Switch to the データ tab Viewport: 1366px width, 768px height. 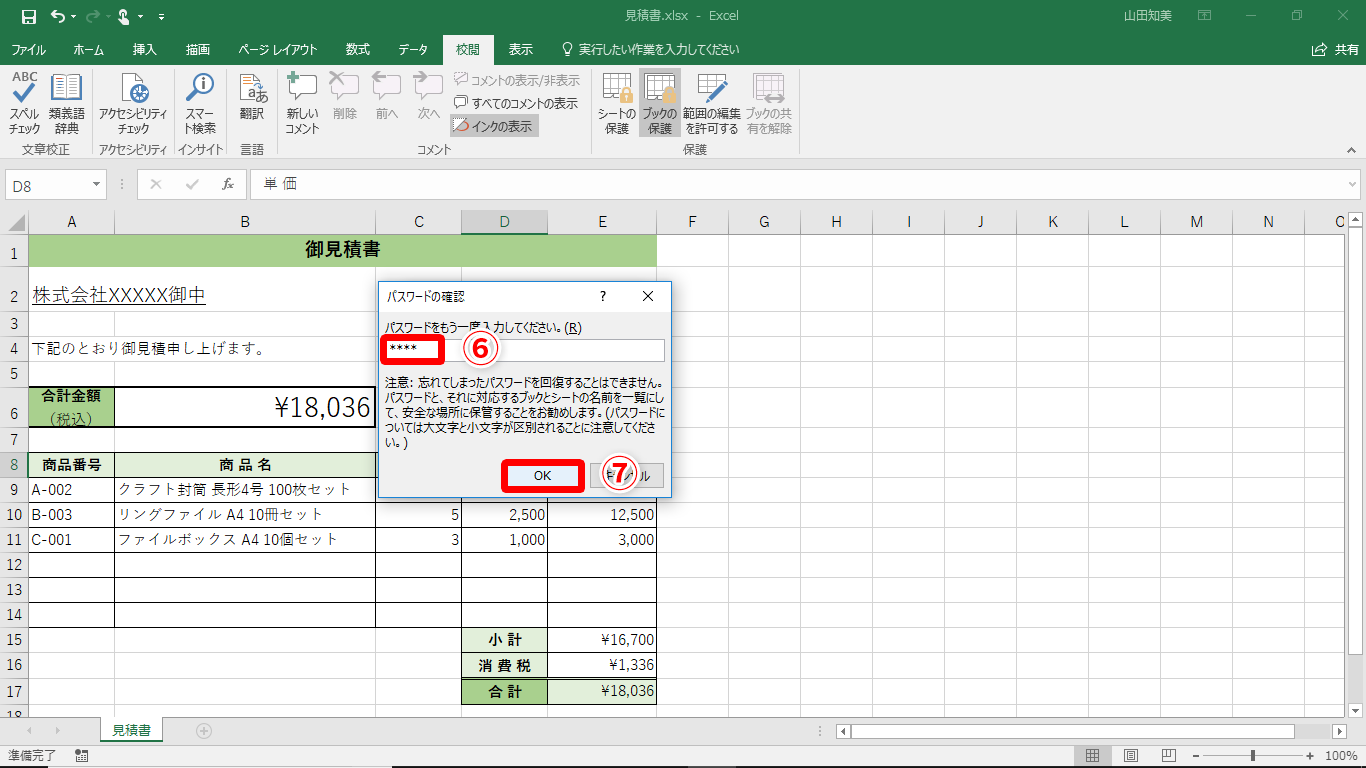pos(413,49)
